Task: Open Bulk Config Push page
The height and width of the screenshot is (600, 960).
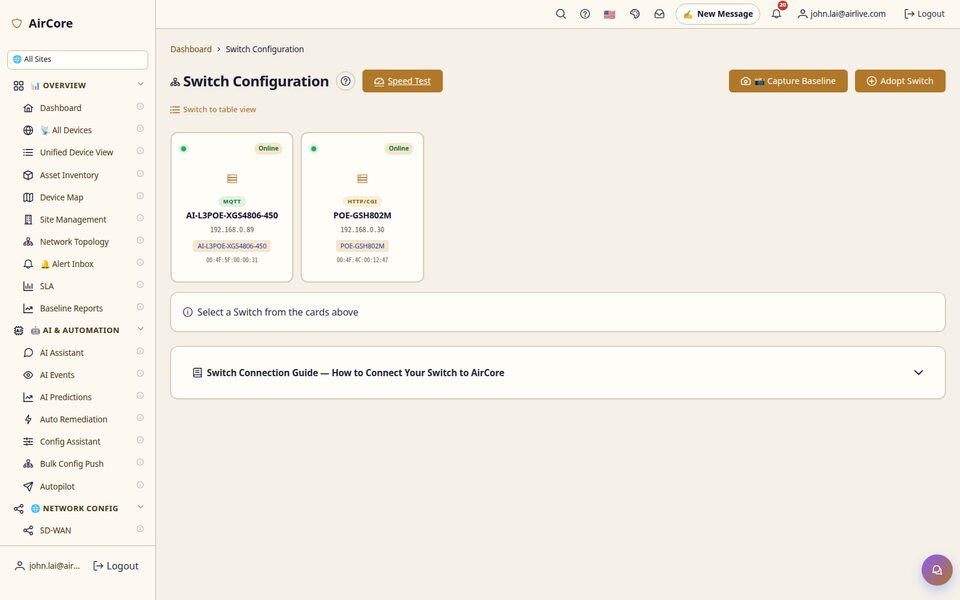Action: 72,463
